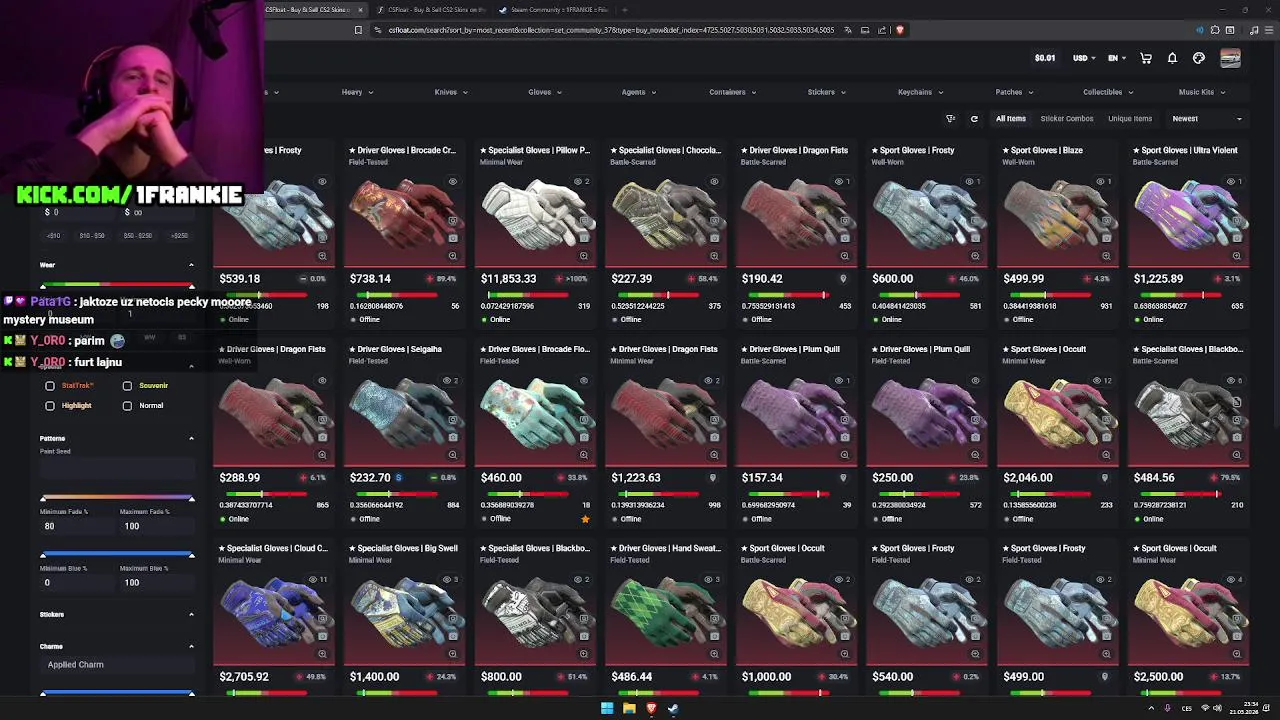Screen dimensions: 1280x720
Task: Open the Agents category menu
Action: point(638,92)
